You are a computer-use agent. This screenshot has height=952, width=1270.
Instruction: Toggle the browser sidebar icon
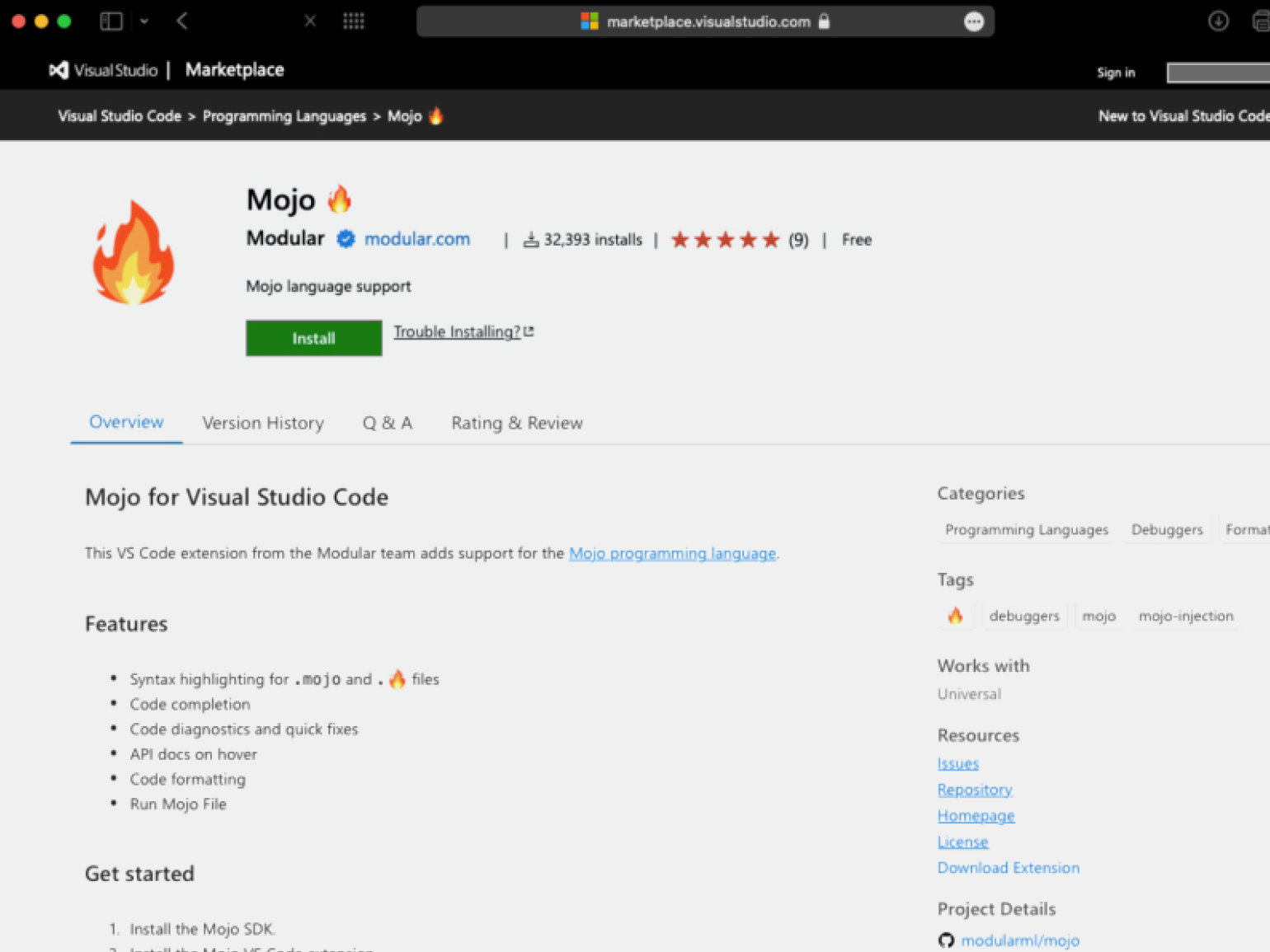coord(111,21)
